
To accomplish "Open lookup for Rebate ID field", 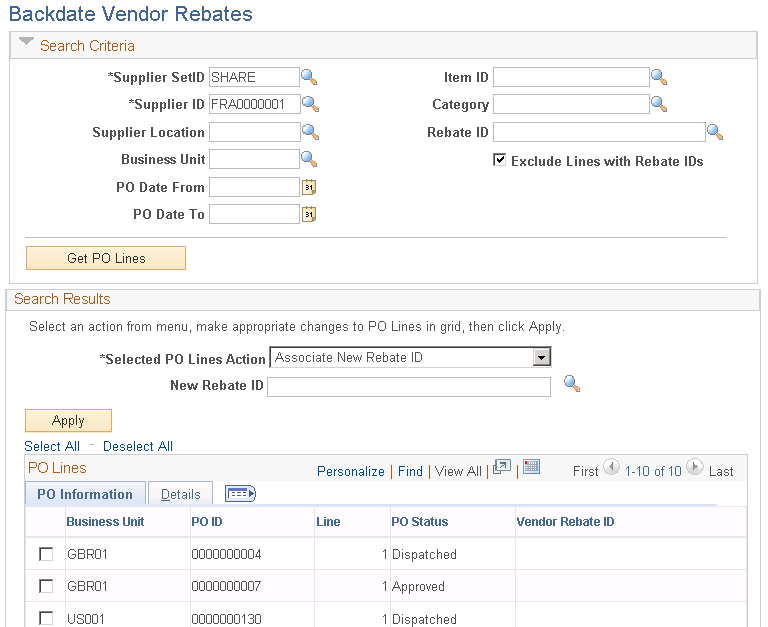I will click(x=715, y=132).
